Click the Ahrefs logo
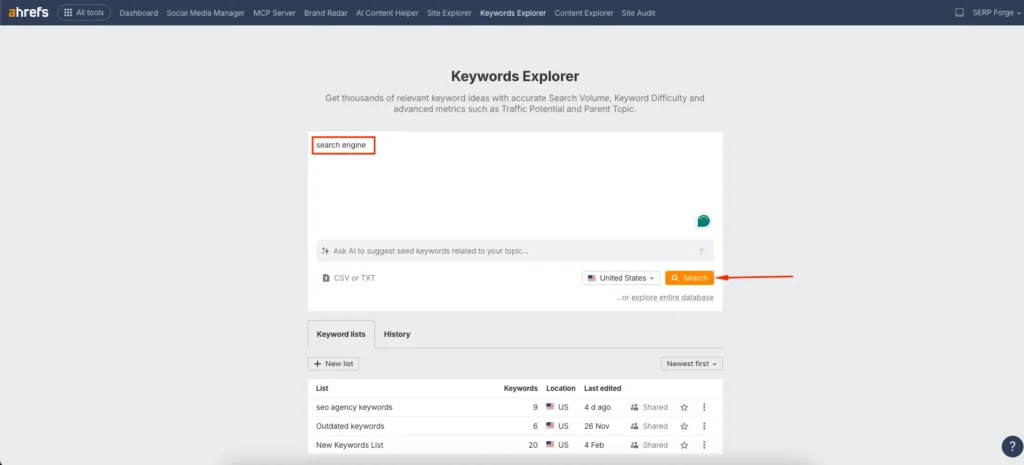This screenshot has width=1024, height=465. click(x=28, y=12)
